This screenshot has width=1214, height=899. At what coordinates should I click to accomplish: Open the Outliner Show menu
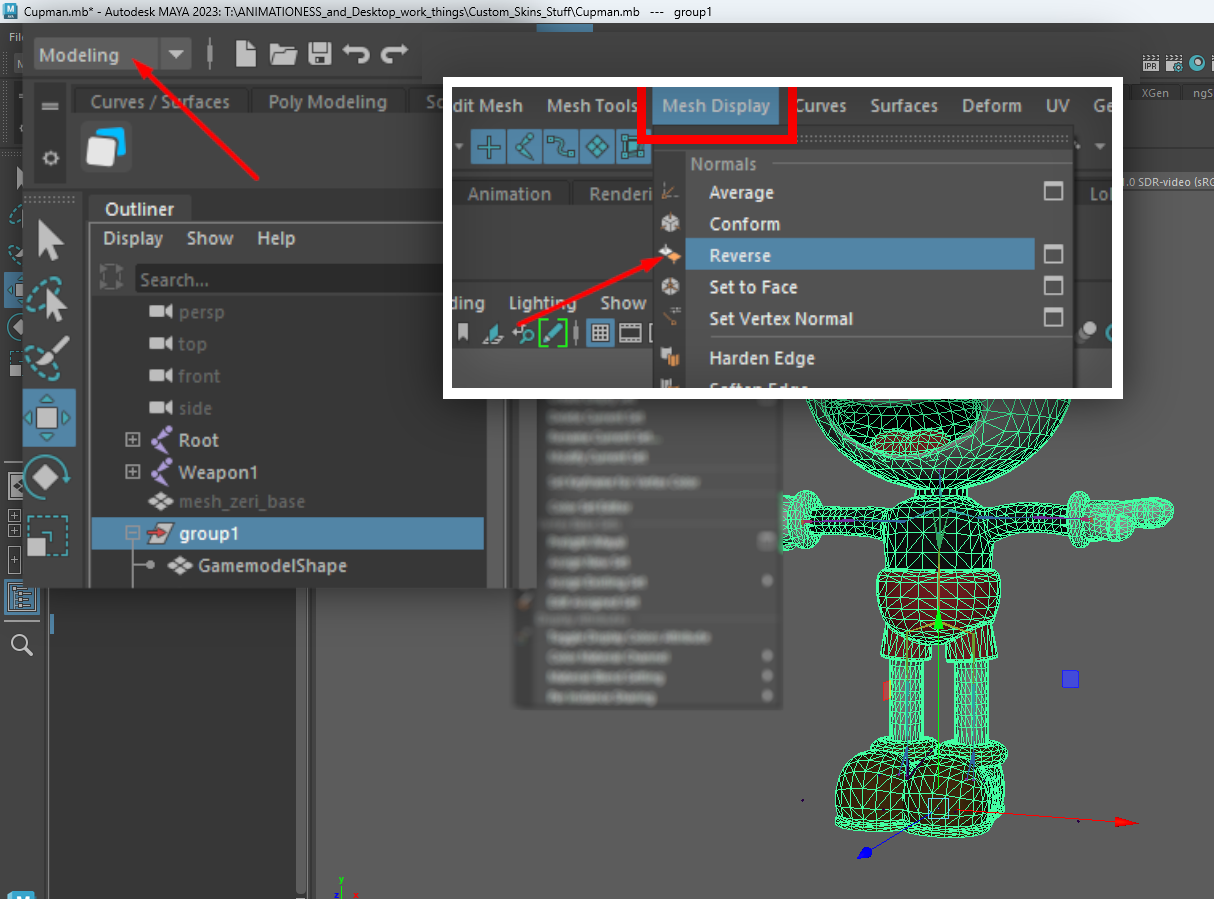[210, 238]
